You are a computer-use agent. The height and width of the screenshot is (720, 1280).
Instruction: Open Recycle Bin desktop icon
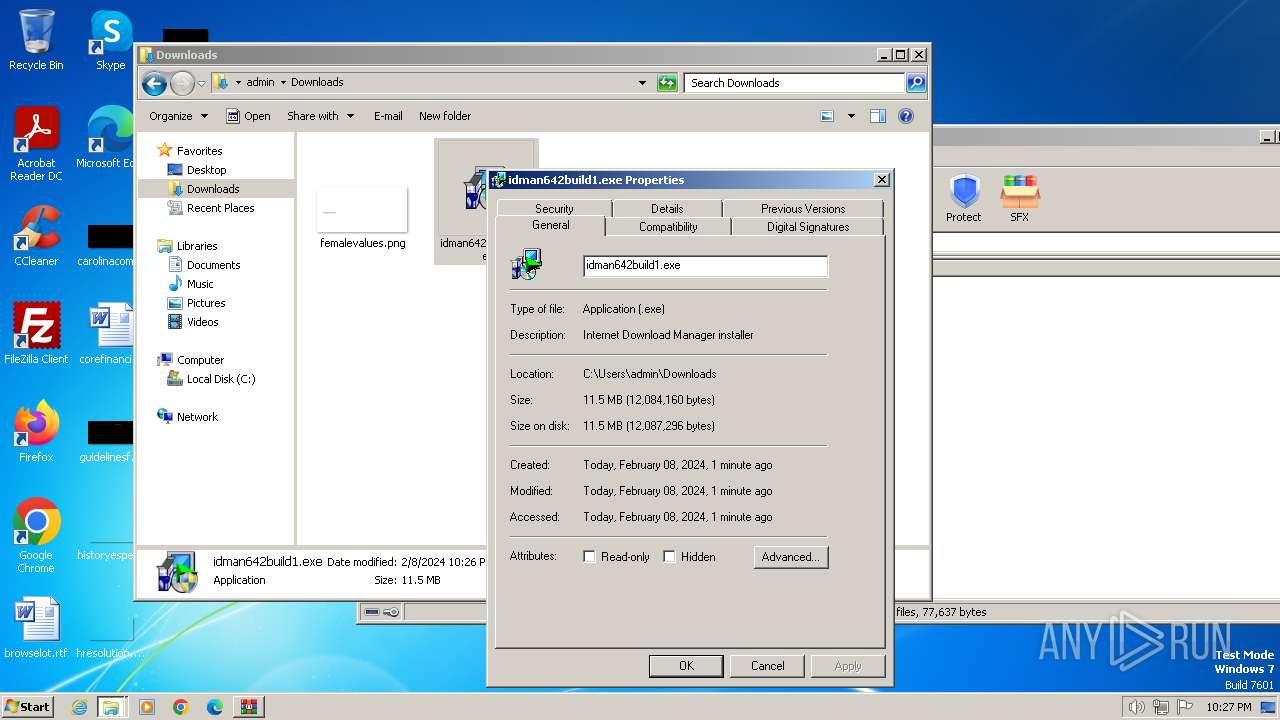pos(36,40)
